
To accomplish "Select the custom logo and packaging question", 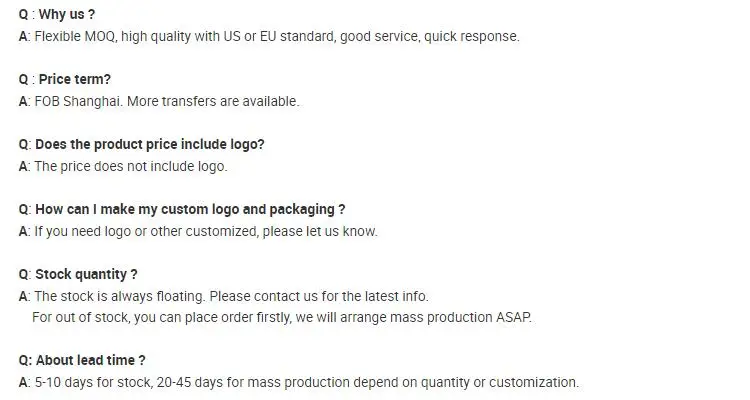I will pyautogui.click(x=190, y=210).
